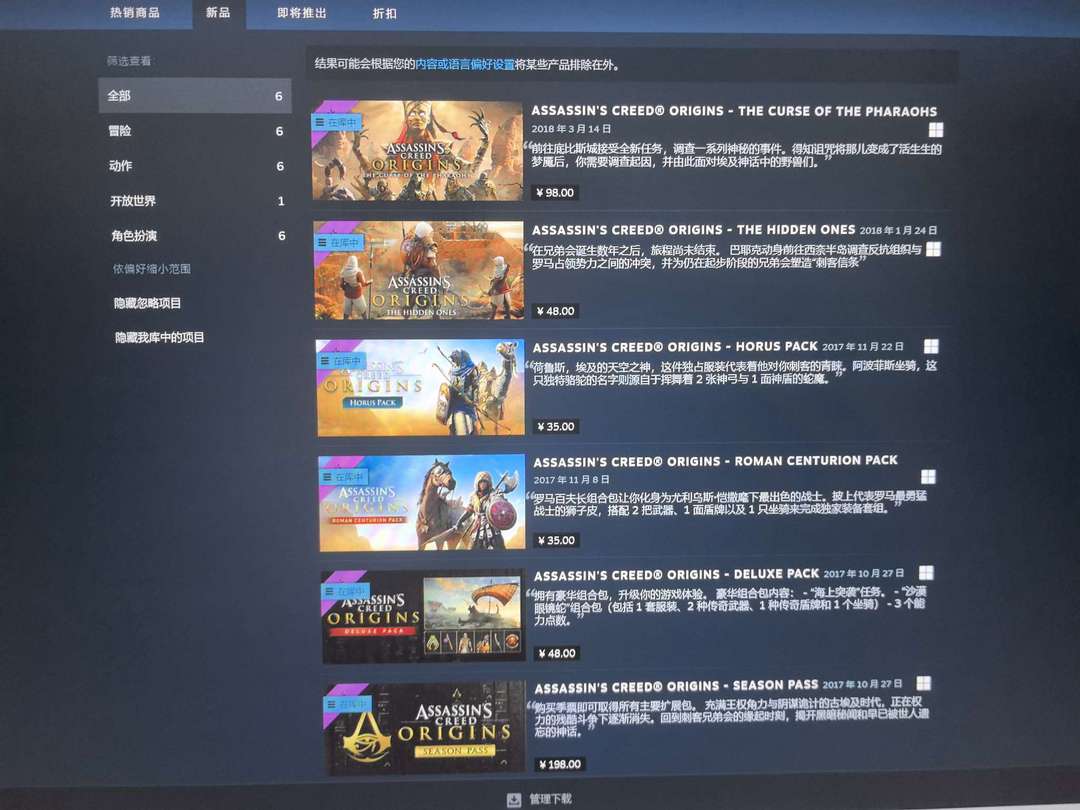Select the 新品 tab
The image size is (1080, 810).
(x=218, y=12)
